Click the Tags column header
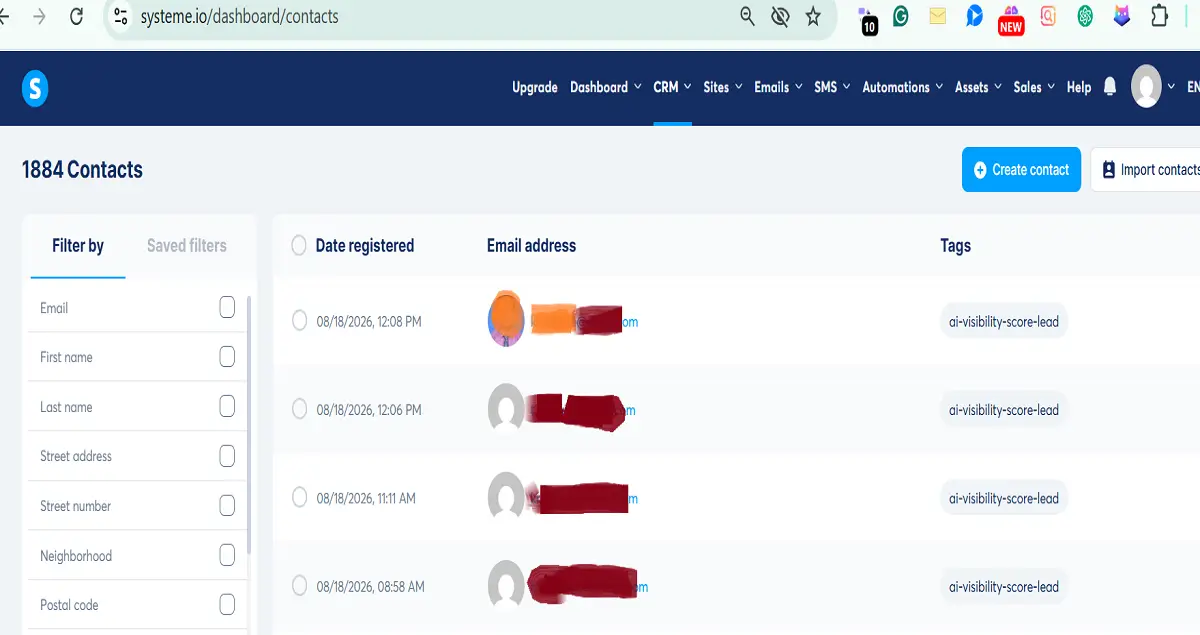 pos(955,245)
